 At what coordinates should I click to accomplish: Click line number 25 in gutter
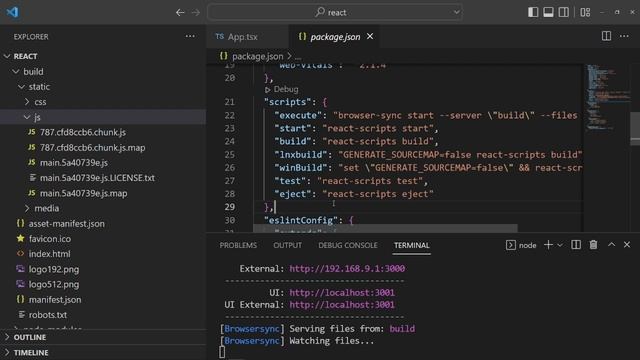(x=230, y=155)
